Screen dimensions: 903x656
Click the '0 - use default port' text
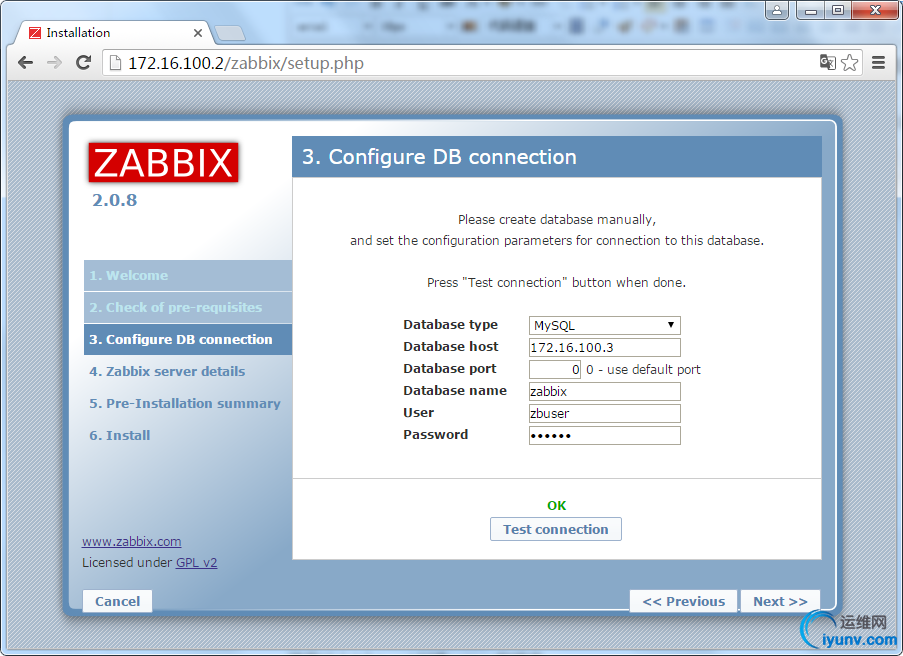(643, 370)
